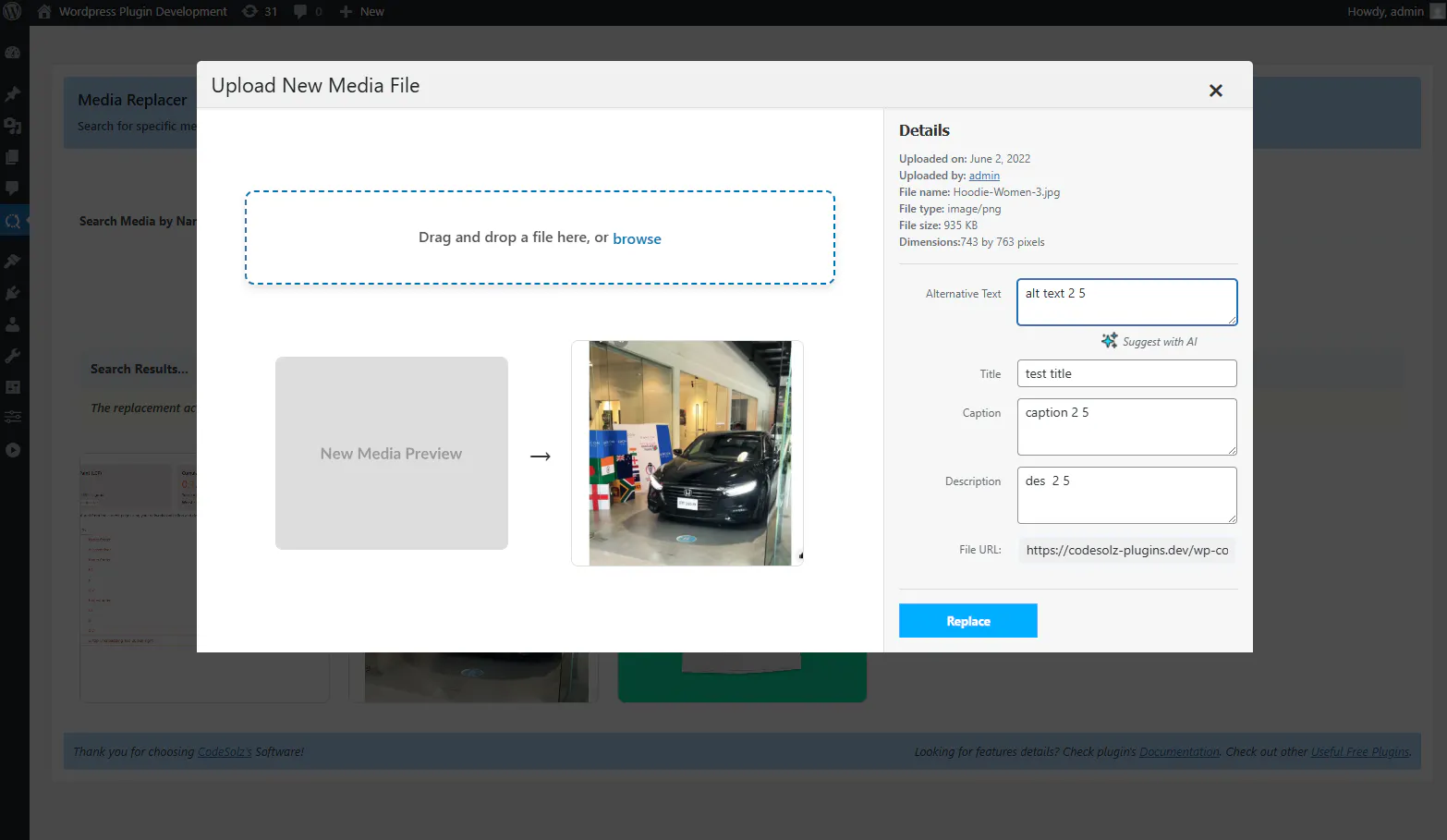
Task: Click the Replace button
Action: tap(968, 621)
